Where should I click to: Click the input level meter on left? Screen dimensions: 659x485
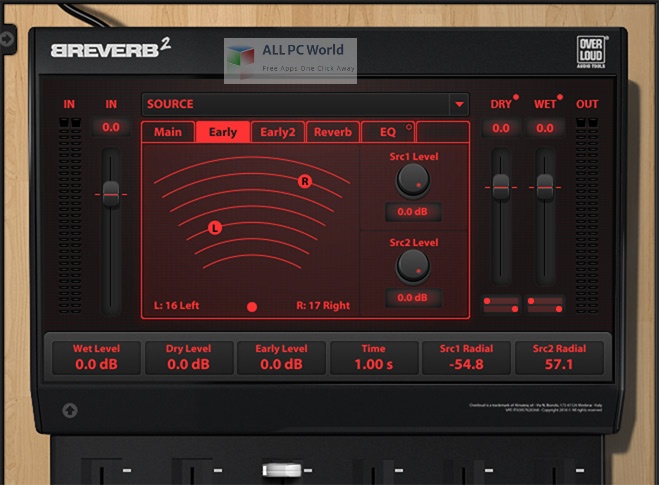tap(70, 216)
